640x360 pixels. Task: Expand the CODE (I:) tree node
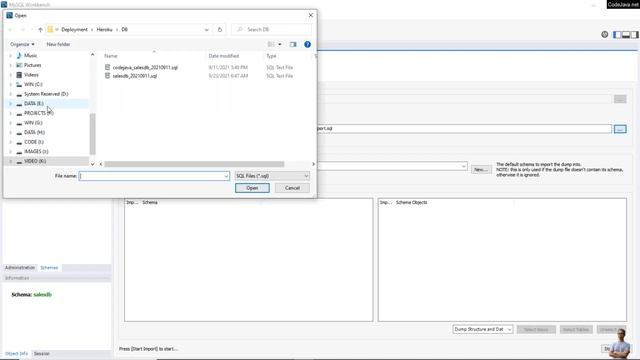point(11,142)
